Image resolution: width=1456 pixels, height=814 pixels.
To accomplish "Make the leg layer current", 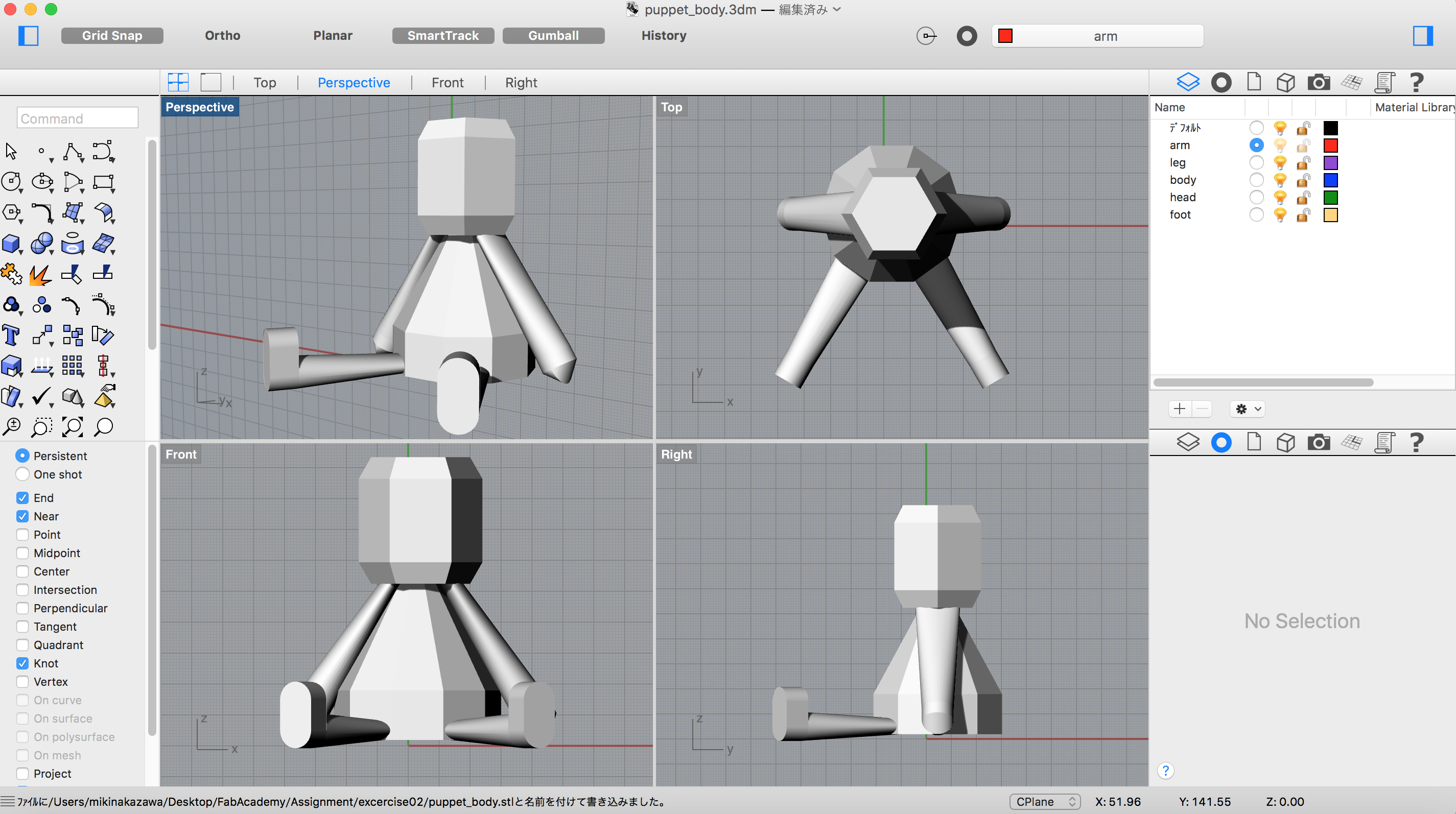I will point(1256,163).
